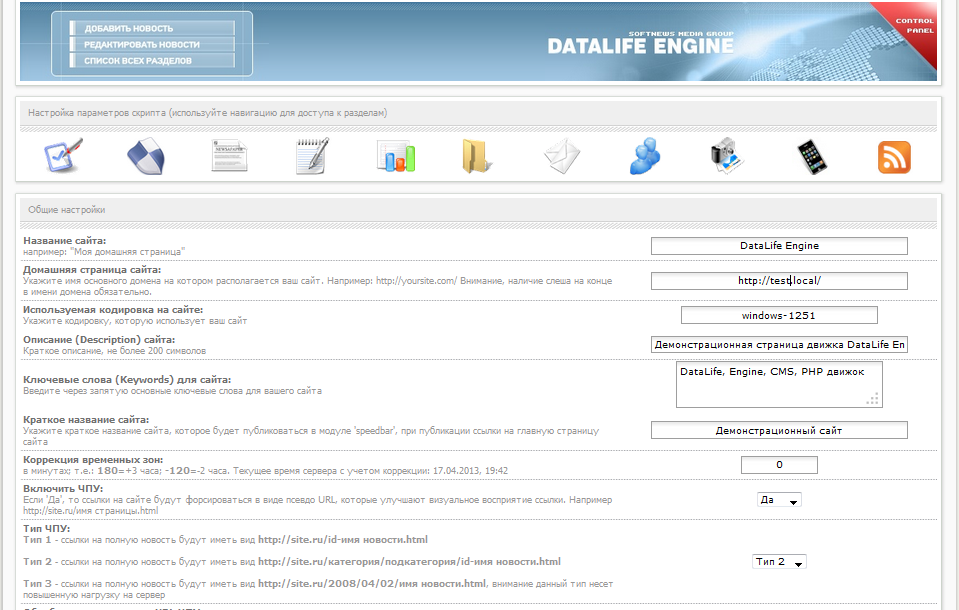Open the yellow folder settings icon
The height and width of the screenshot is (610, 959).
pyautogui.click(x=476, y=157)
